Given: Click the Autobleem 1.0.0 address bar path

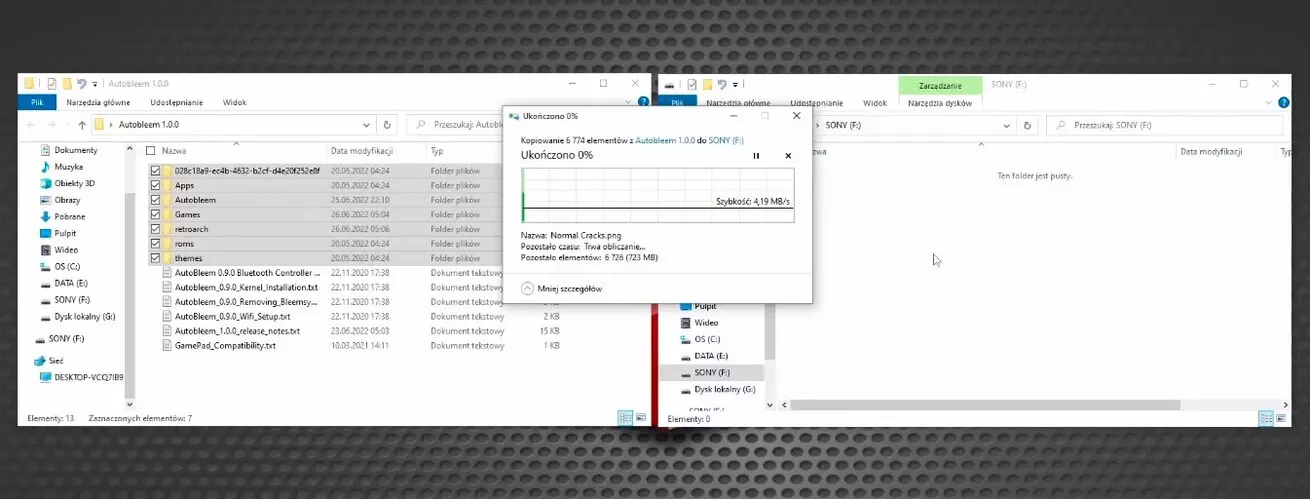Looking at the screenshot, I should (149, 125).
